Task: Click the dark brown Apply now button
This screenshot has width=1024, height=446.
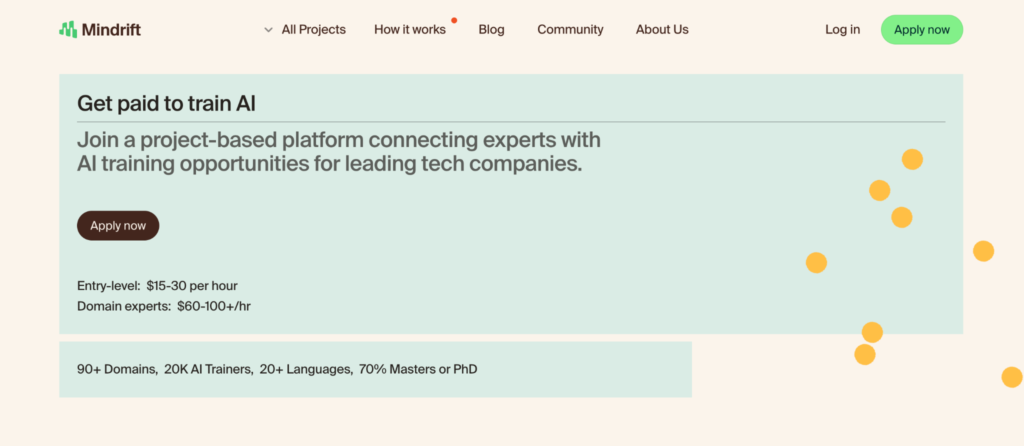Action: pyautogui.click(x=118, y=225)
